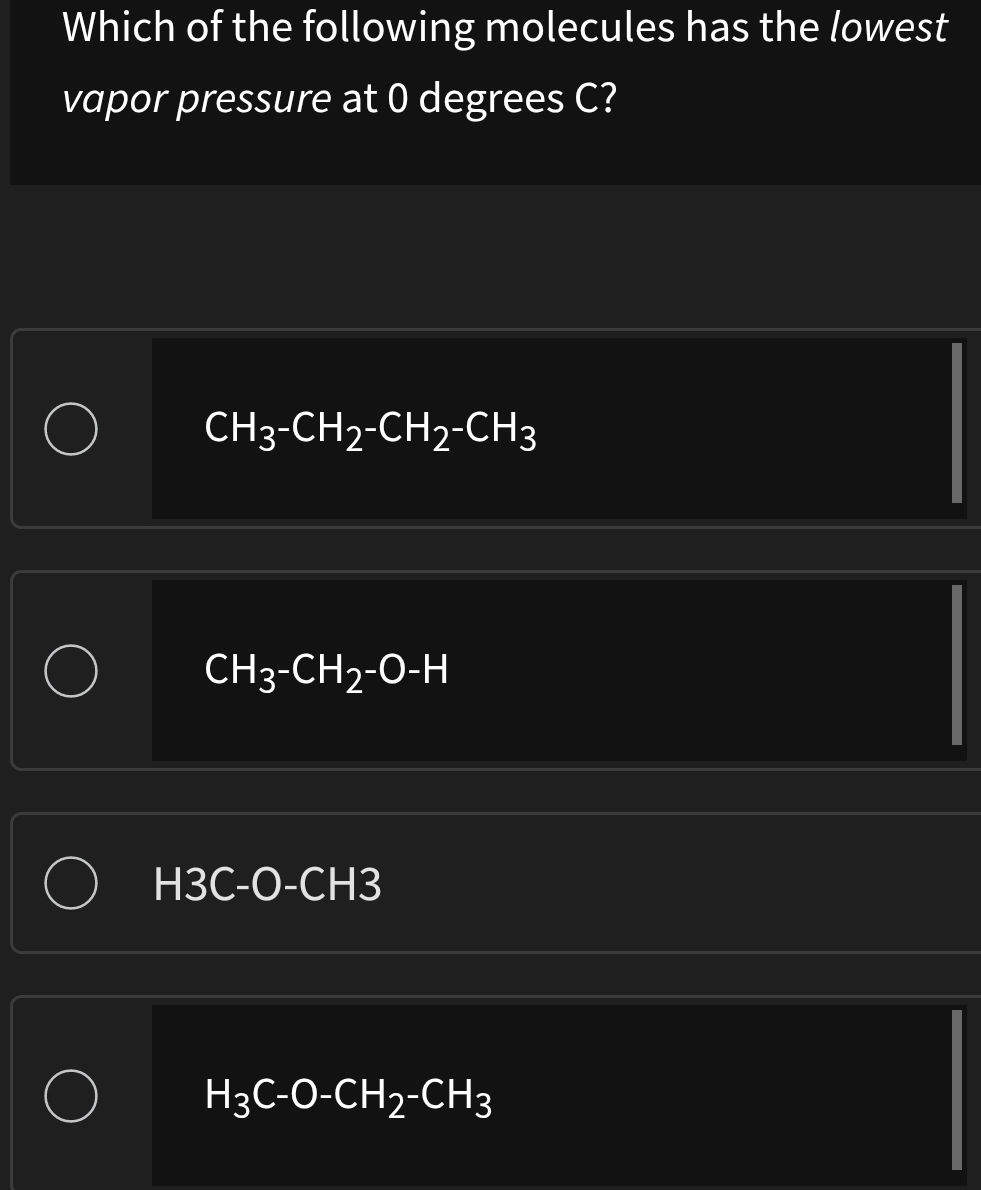
Task: Select the third answer option card
Action: point(490,882)
